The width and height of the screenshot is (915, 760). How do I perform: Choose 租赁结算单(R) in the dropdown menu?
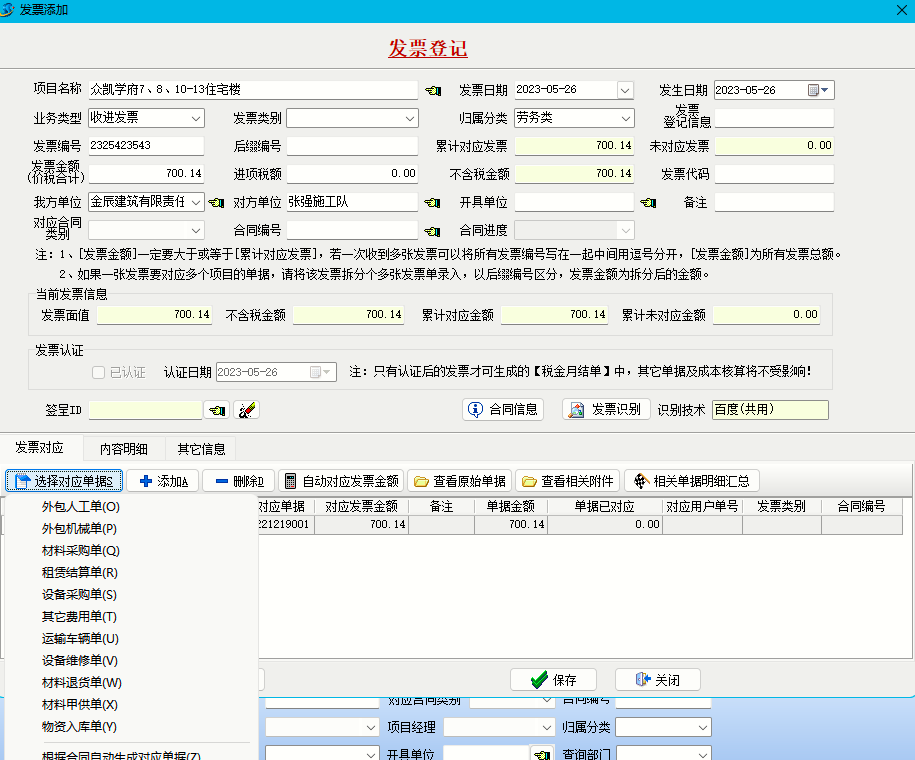(80, 572)
